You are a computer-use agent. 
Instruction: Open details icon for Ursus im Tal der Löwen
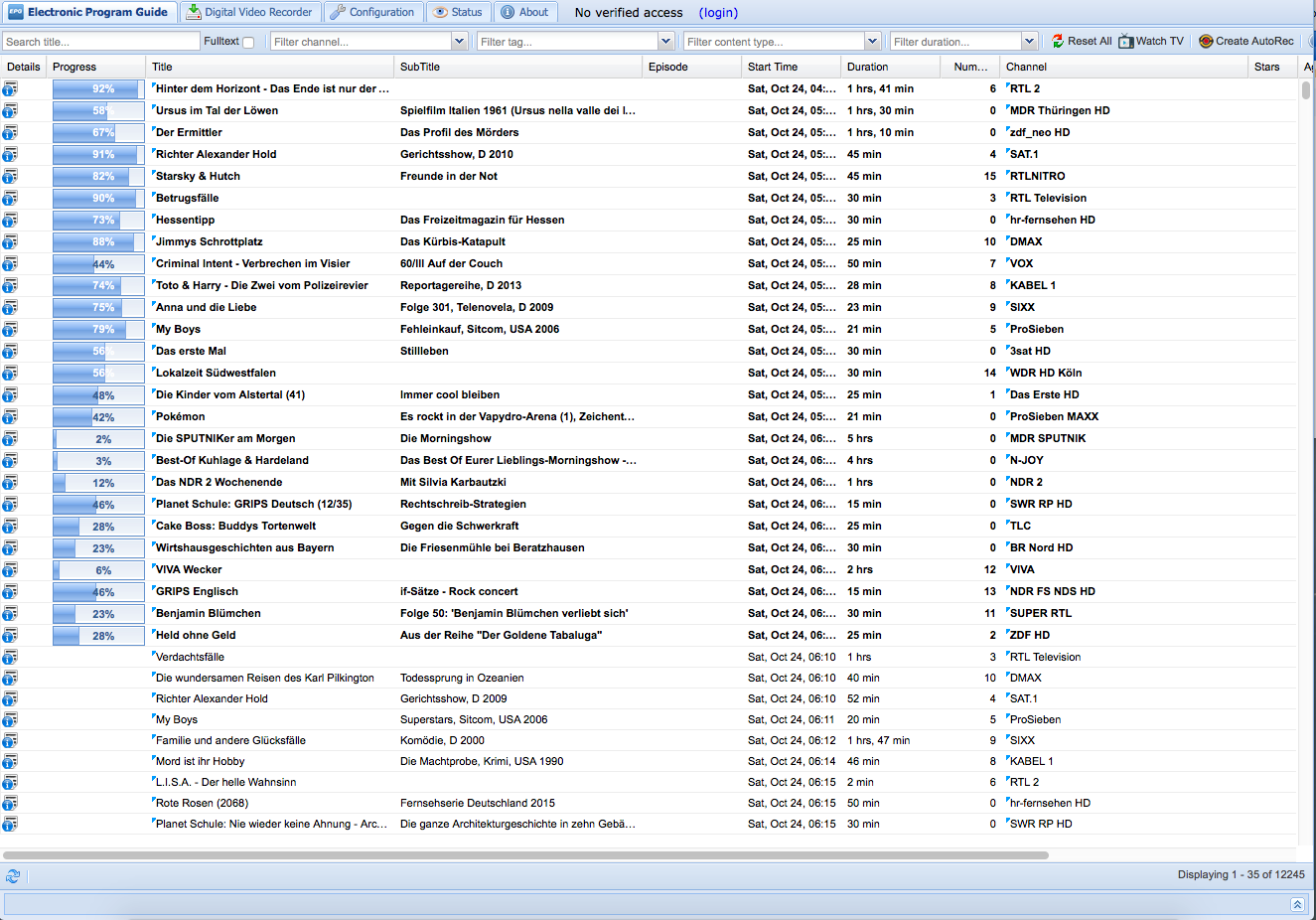(x=10, y=110)
